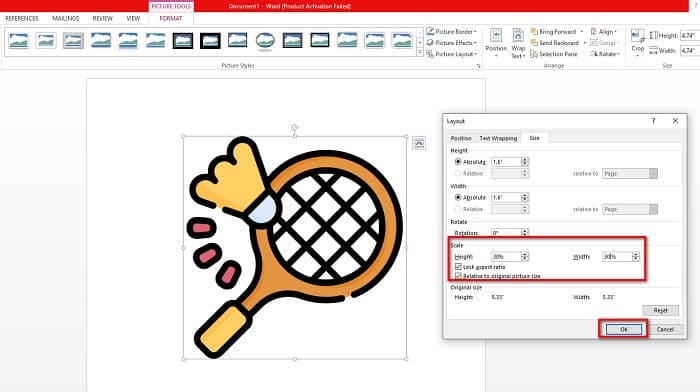Adjust the absolute height stepper
The height and width of the screenshot is (392, 700).
click(525, 162)
